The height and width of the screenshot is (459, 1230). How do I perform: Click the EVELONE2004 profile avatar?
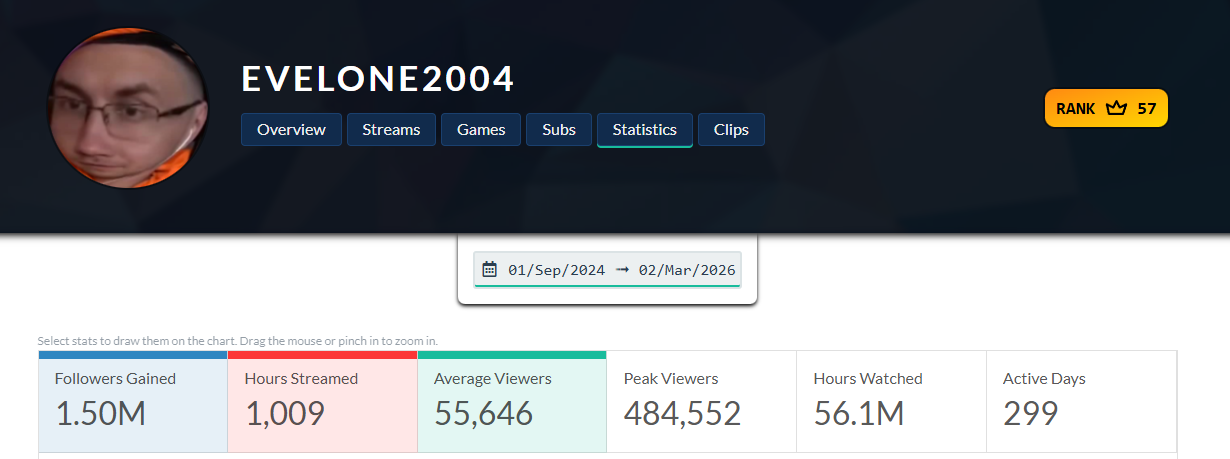[x=127, y=107]
